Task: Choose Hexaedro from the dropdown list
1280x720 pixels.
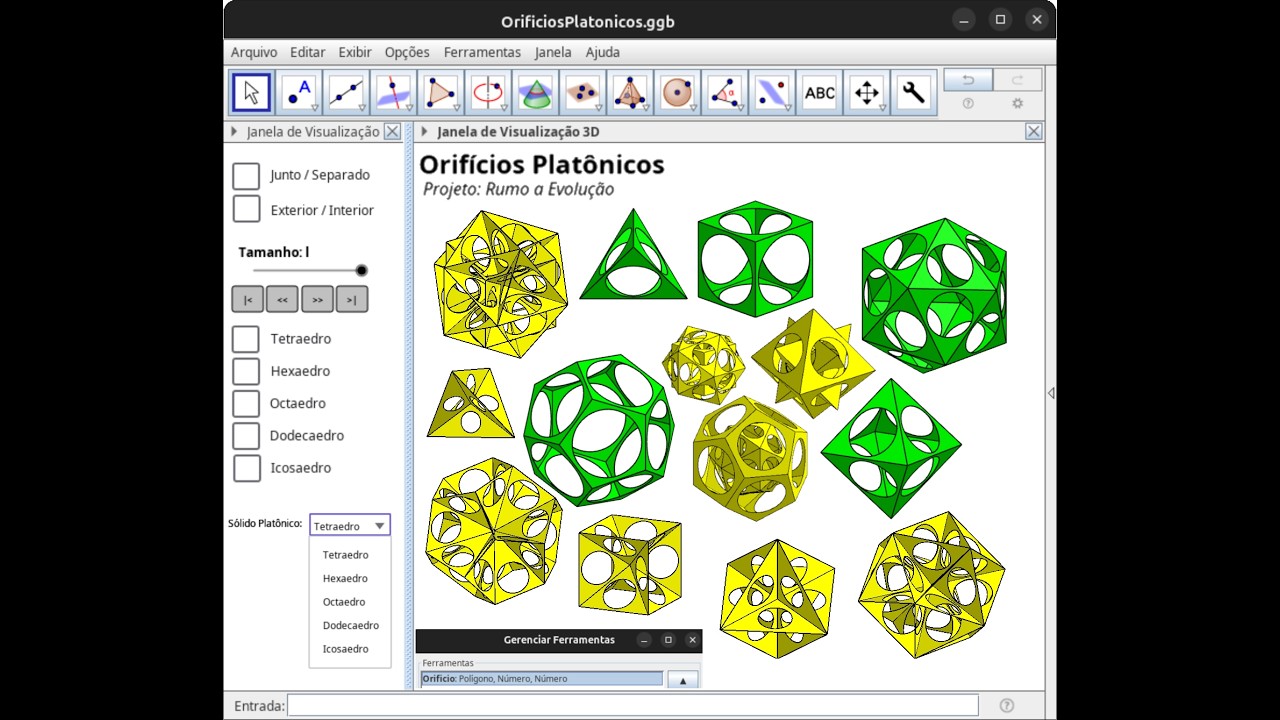Action: click(345, 578)
